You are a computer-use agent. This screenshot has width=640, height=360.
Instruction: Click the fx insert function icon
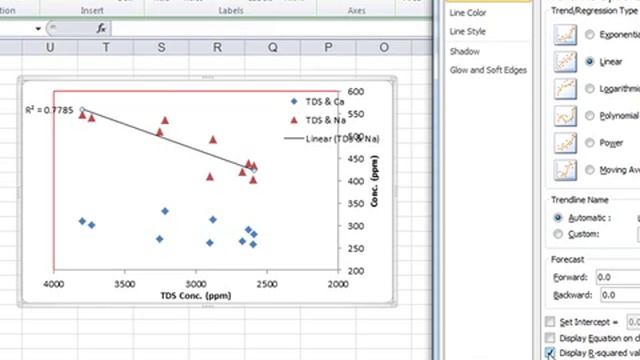(x=101, y=28)
